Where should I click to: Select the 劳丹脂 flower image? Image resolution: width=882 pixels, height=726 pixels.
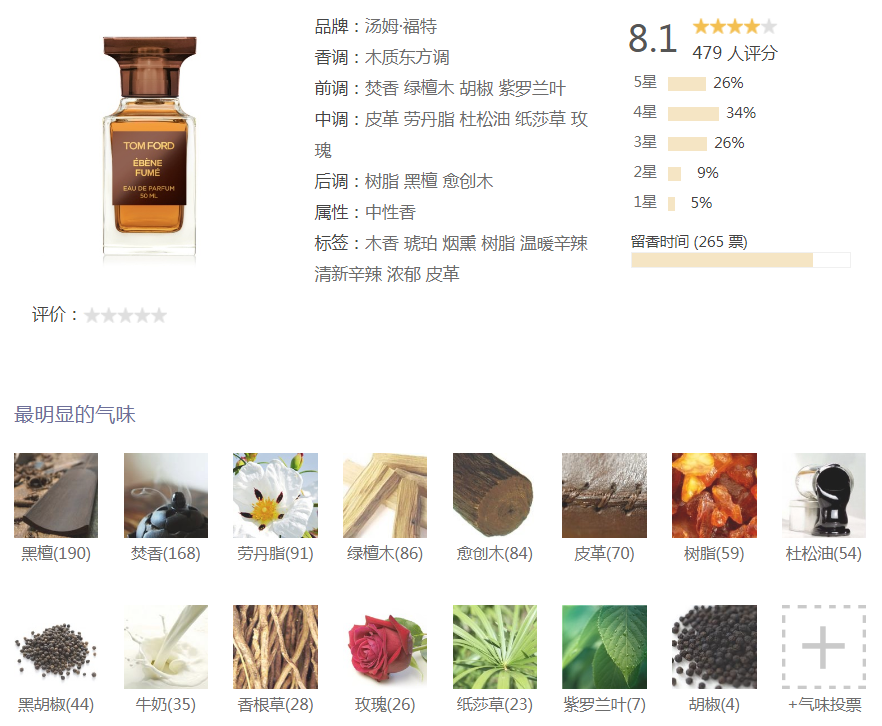(276, 495)
